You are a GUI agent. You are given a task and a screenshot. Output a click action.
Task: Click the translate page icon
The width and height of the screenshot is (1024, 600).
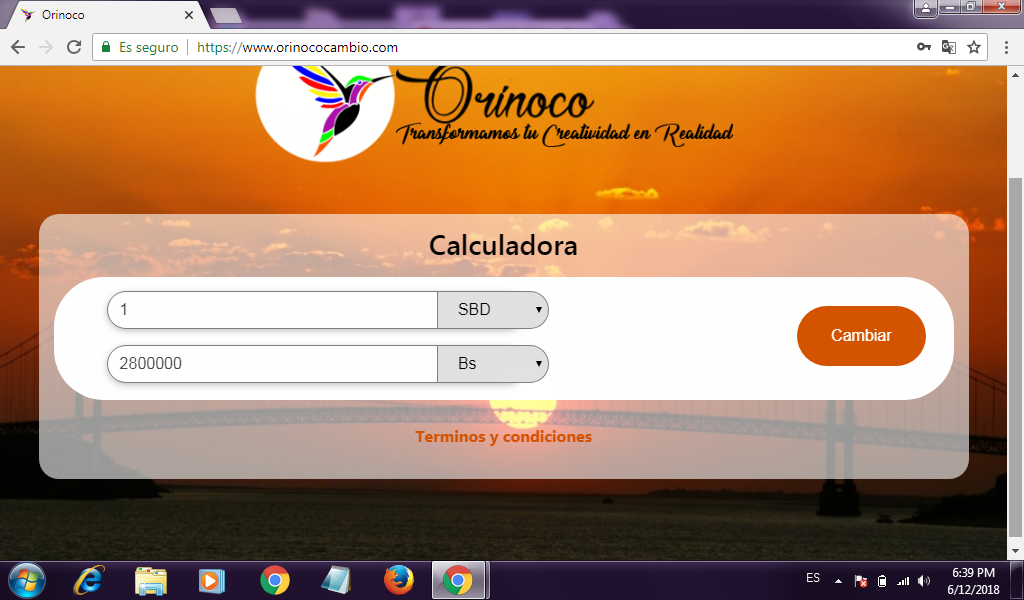(948, 47)
